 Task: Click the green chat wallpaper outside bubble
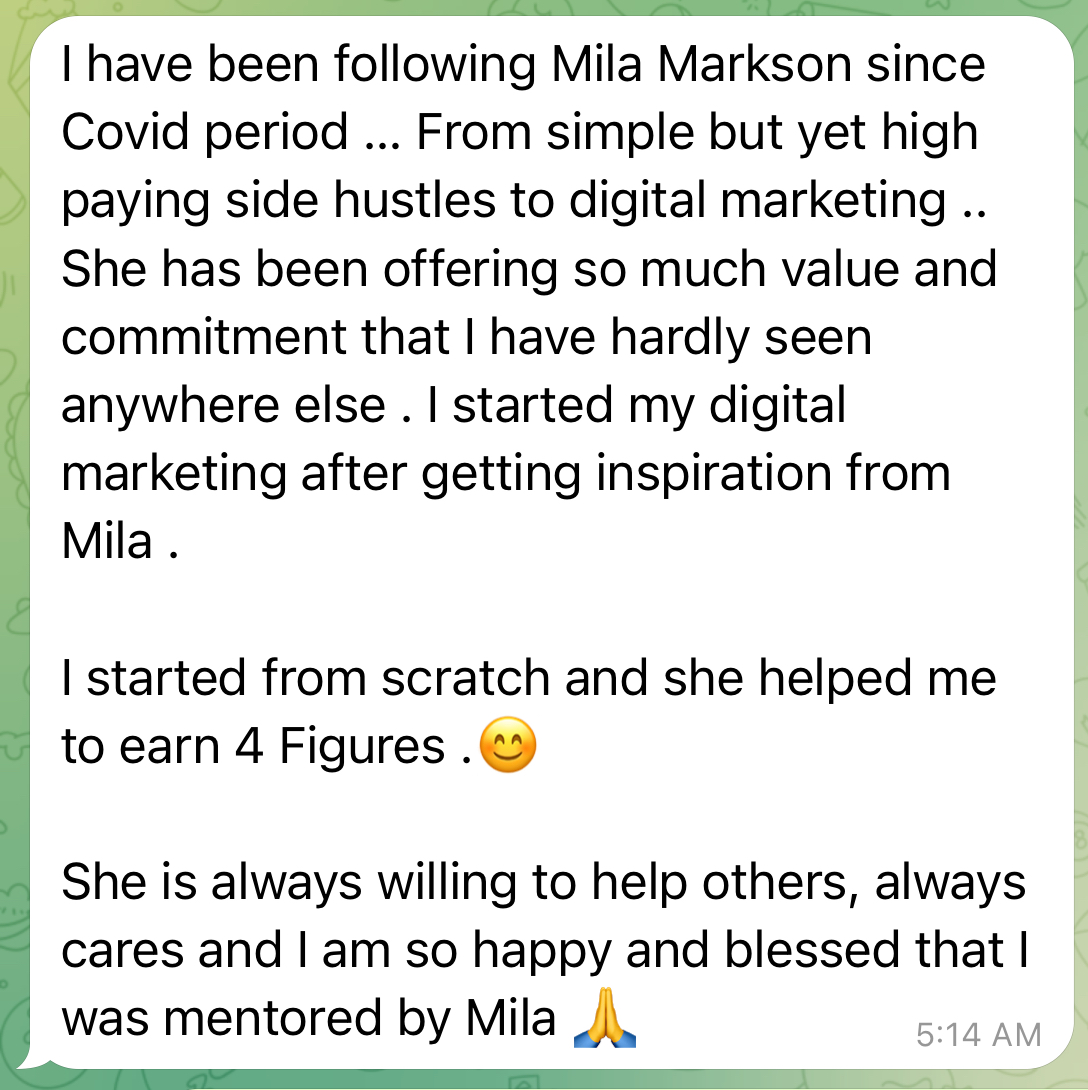tap(13, 556)
